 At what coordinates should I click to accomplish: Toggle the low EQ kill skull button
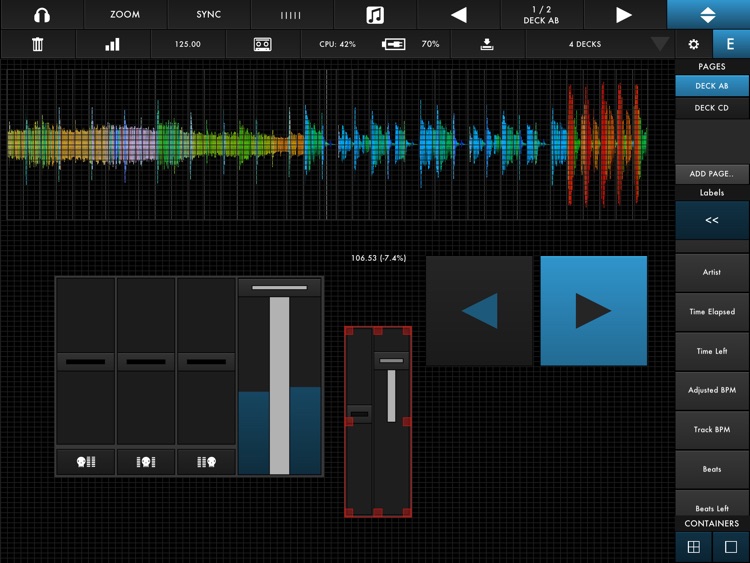(x=86, y=461)
